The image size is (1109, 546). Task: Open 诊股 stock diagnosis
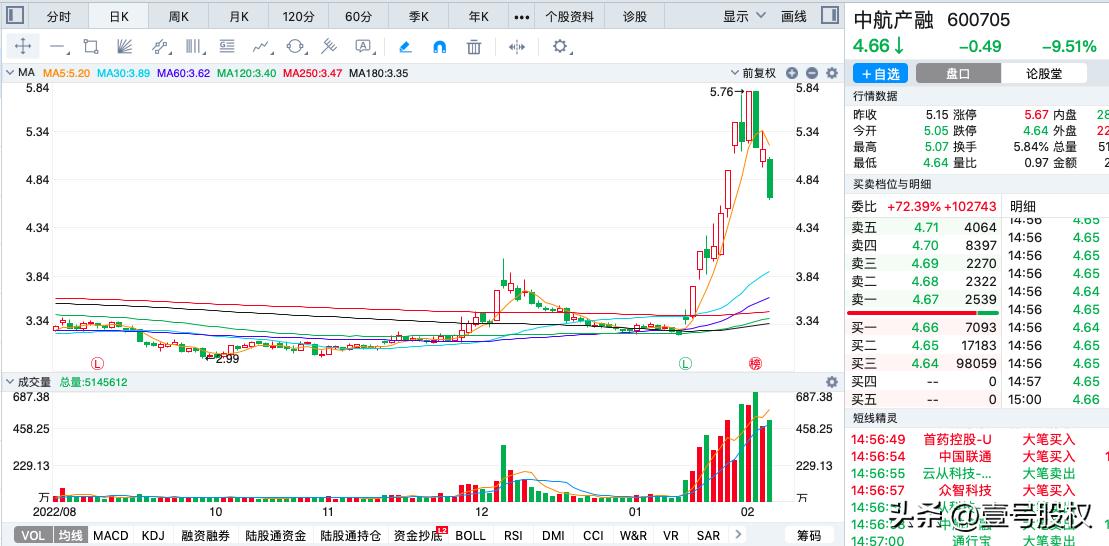pos(634,16)
